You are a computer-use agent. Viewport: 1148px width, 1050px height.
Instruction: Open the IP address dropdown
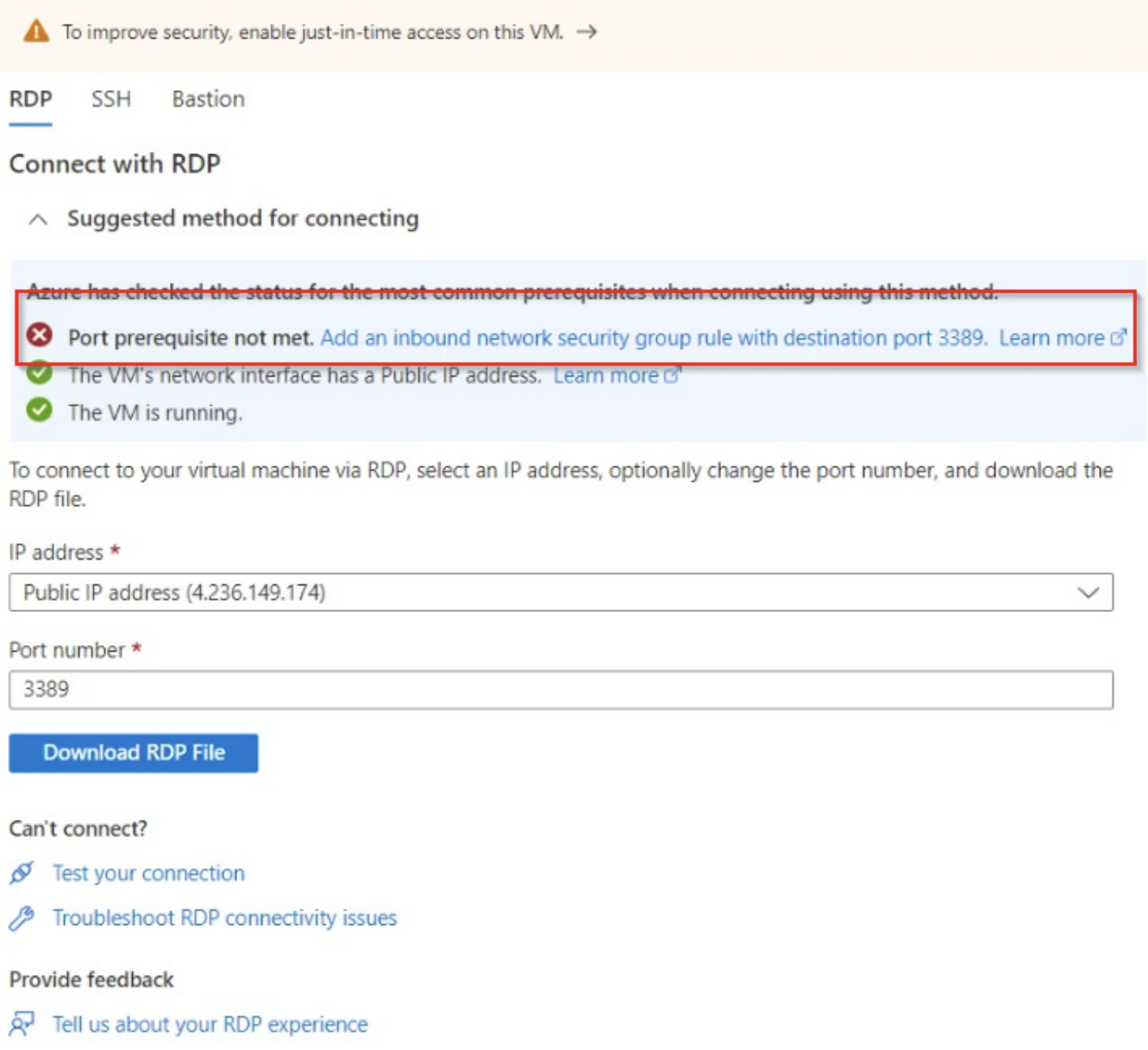(561, 592)
